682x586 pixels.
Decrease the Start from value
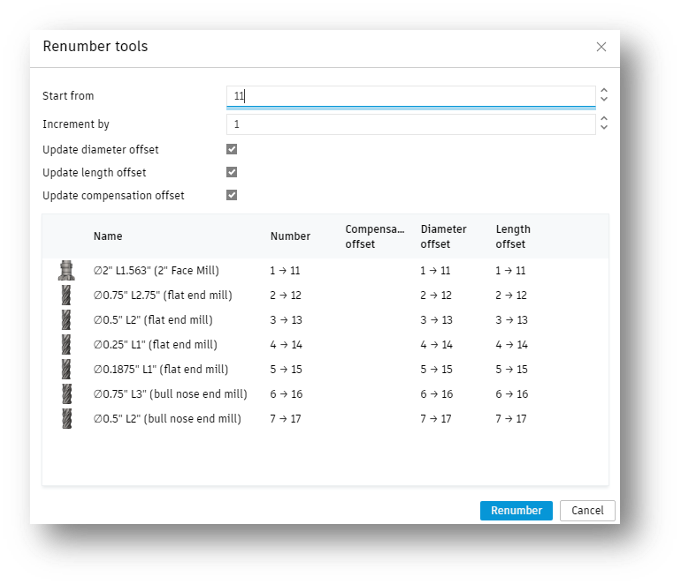point(604,99)
